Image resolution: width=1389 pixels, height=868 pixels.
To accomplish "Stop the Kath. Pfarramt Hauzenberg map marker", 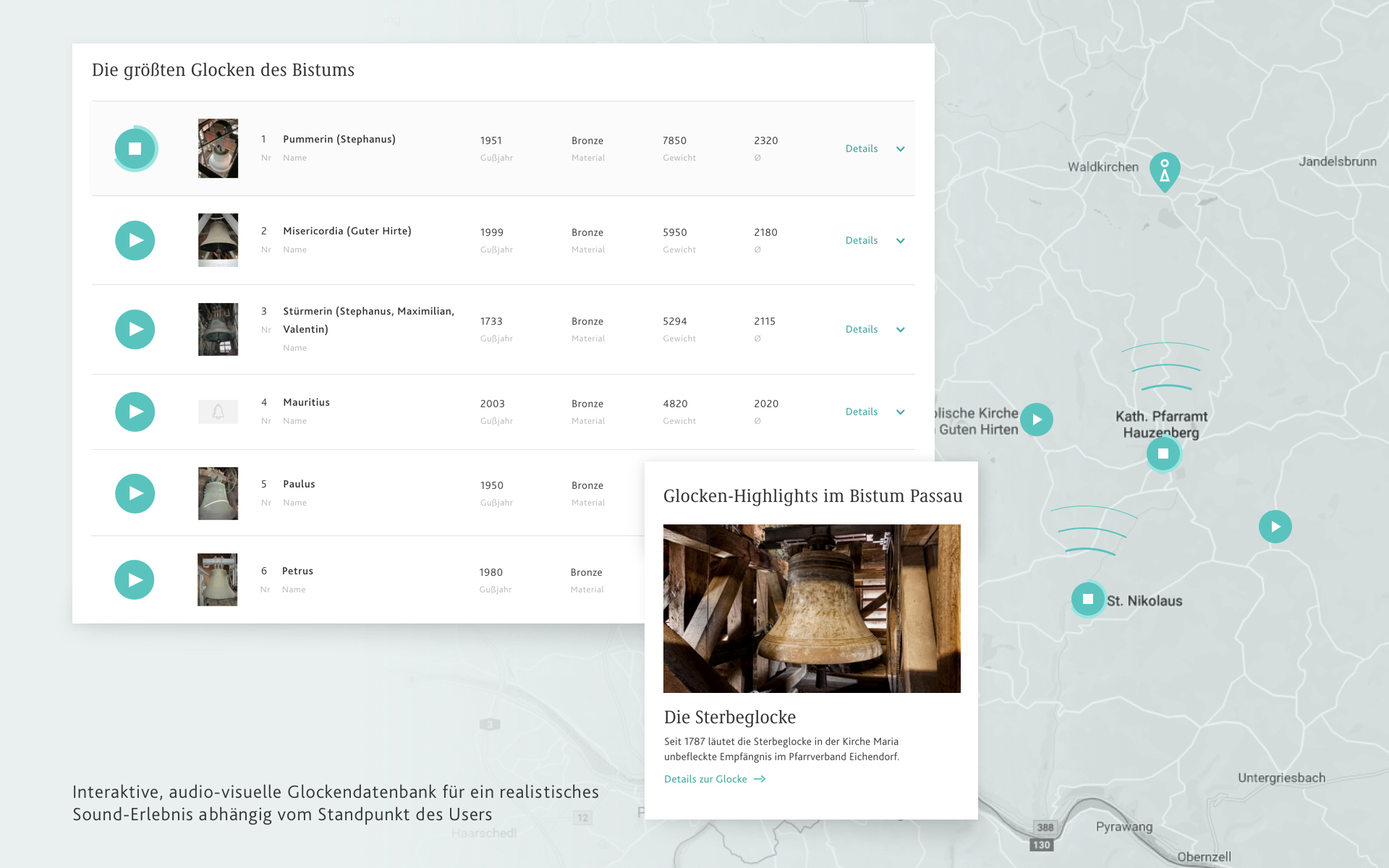I will (x=1163, y=454).
